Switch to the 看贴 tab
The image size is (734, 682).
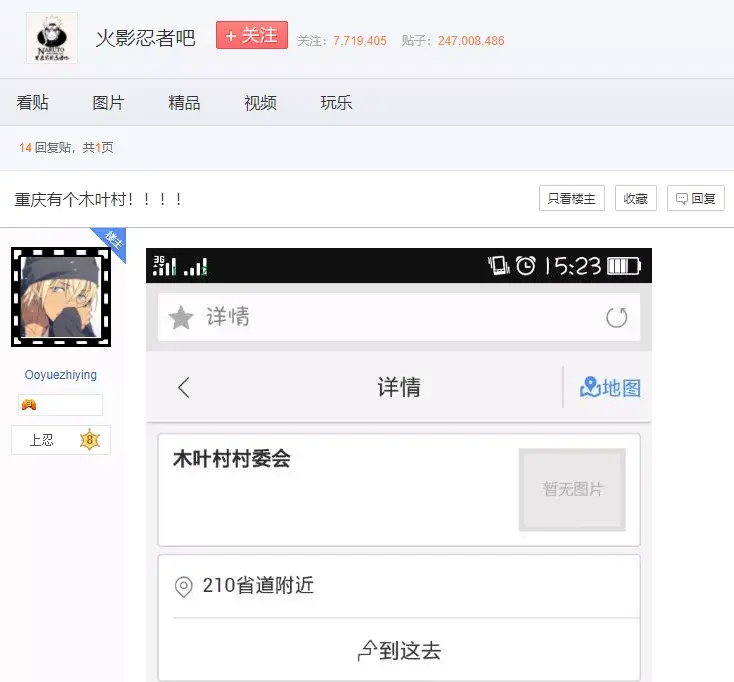click(32, 103)
